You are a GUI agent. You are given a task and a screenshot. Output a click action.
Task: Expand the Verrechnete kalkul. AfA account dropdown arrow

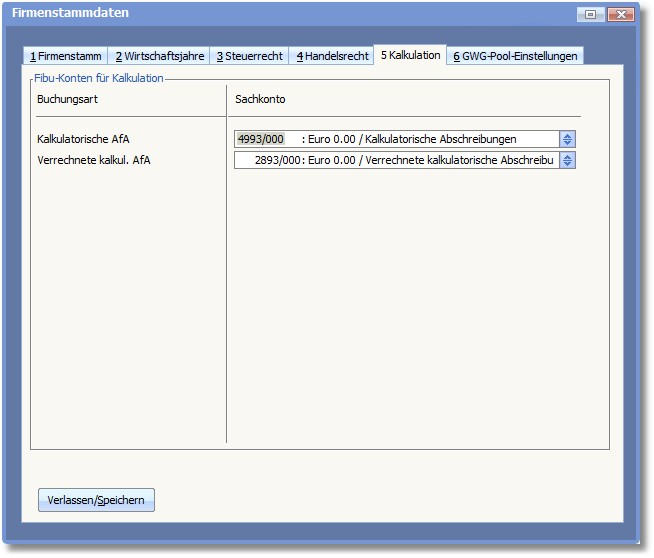click(567, 160)
